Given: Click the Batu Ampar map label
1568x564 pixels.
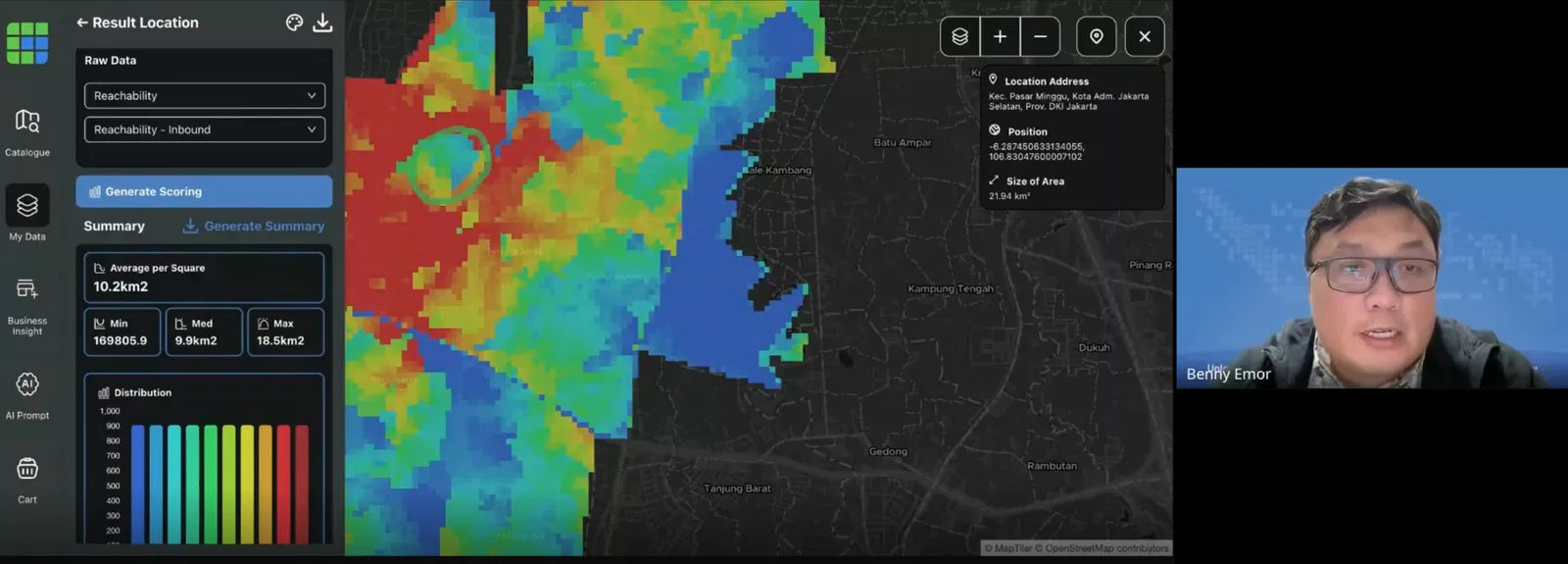Looking at the screenshot, I should pyautogui.click(x=903, y=142).
